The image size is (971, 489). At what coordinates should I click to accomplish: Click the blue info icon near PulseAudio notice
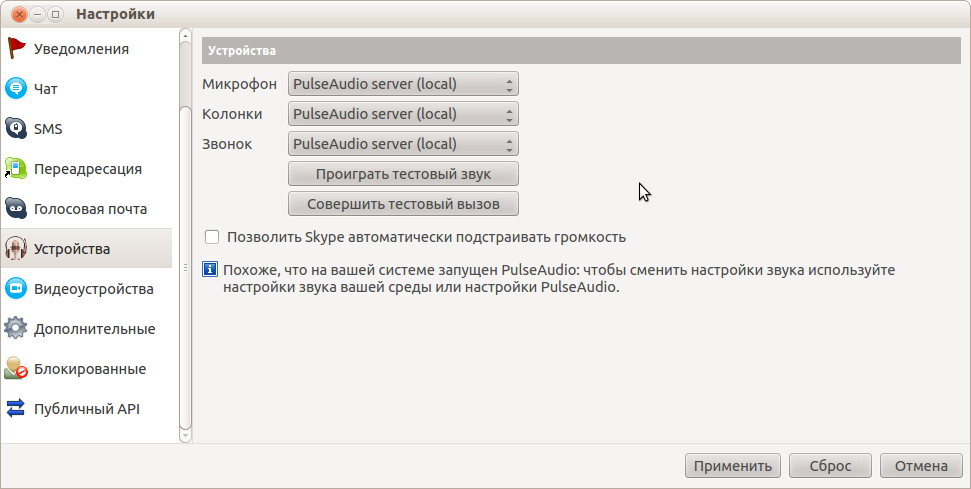[210, 269]
